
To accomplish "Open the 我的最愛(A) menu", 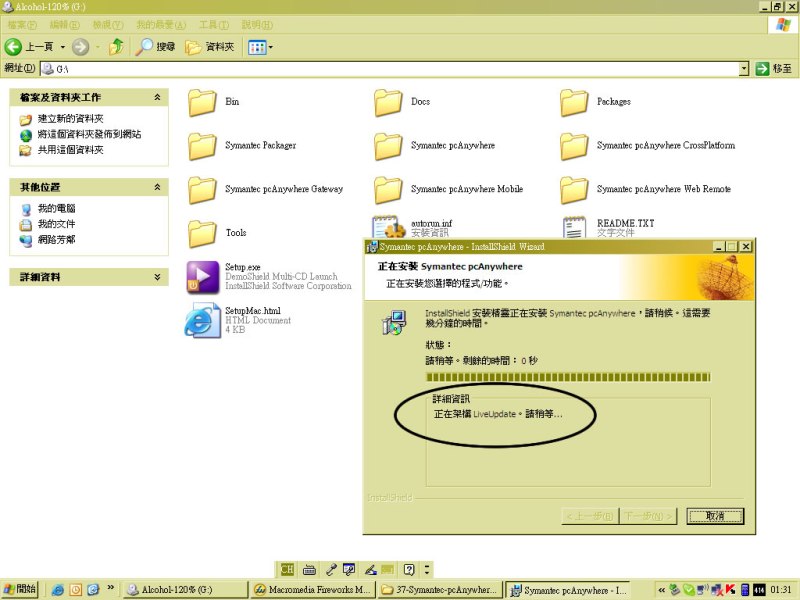I will point(161,24).
